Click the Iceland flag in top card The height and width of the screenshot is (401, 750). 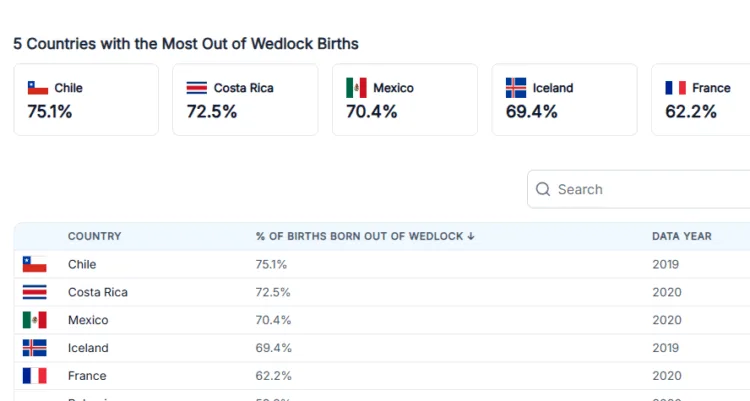pos(516,88)
